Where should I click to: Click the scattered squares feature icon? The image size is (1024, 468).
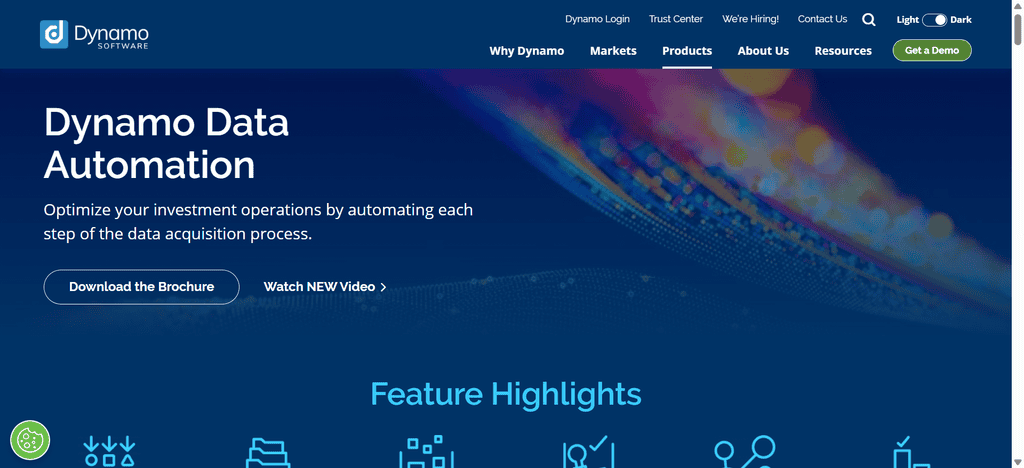tap(426, 452)
